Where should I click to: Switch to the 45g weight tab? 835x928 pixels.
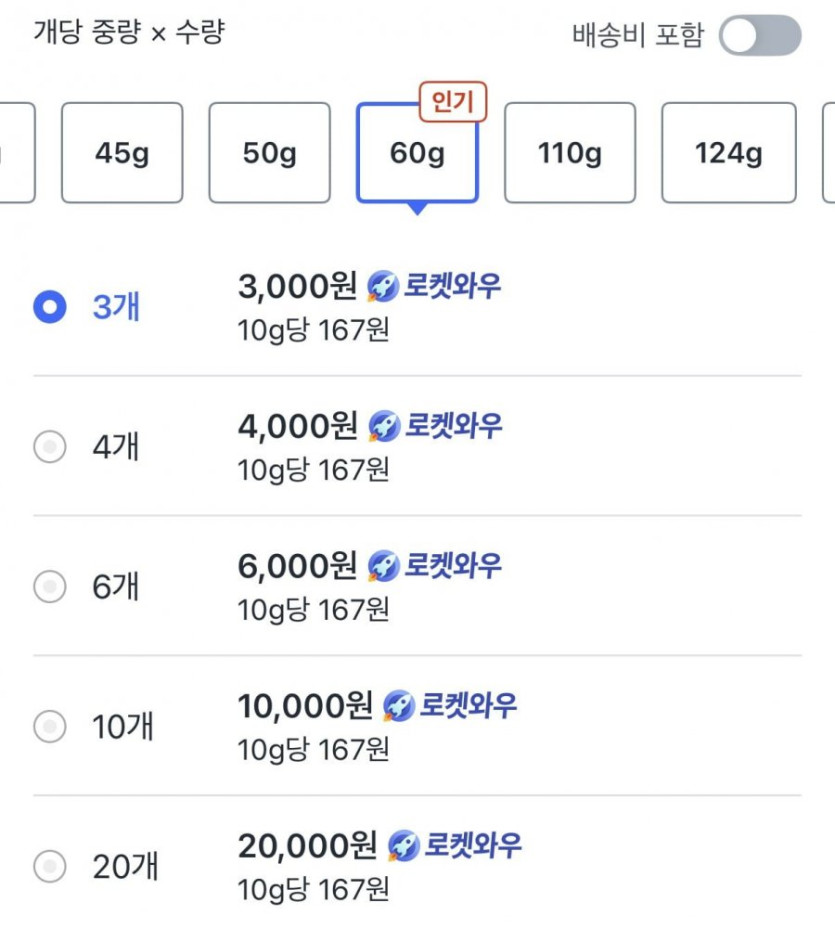coord(122,153)
